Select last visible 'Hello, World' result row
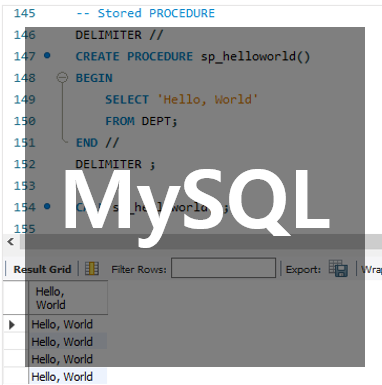The height and width of the screenshot is (385, 382). [68, 377]
